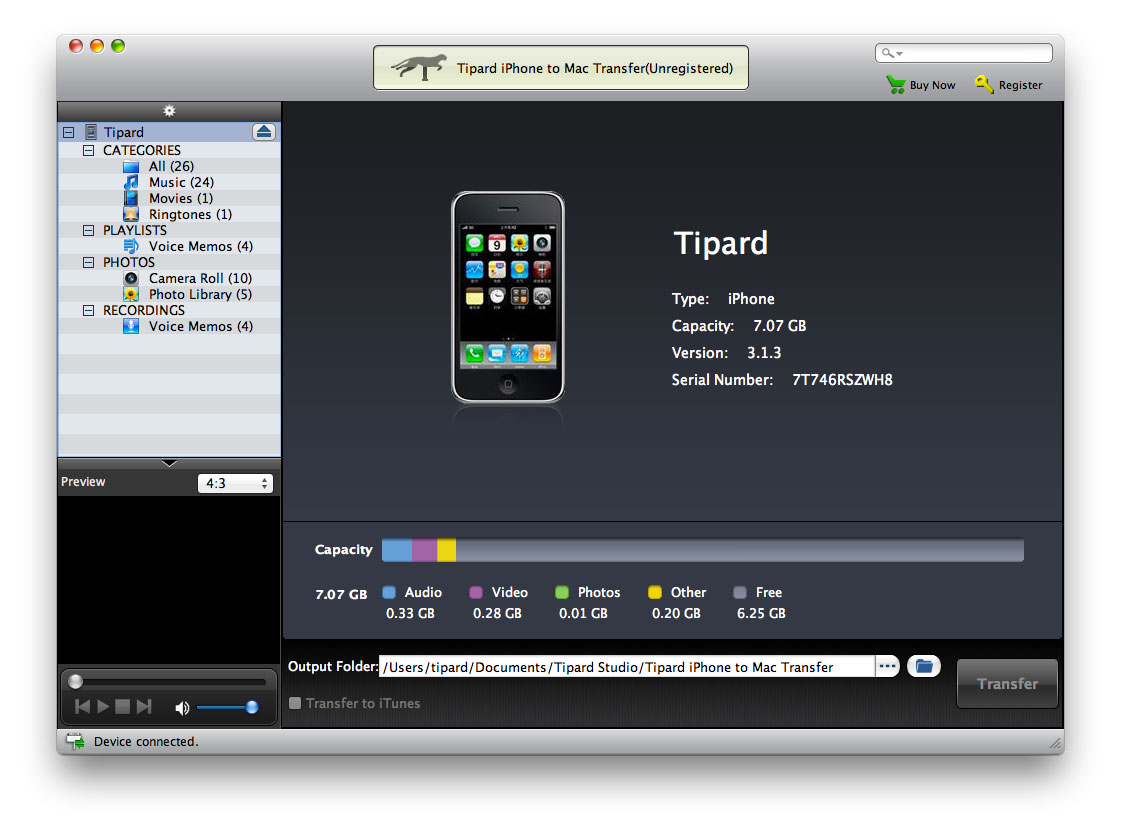Click the serial number 7T746RSZWH8
The width and height of the screenshot is (1121, 834).
tap(842, 379)
